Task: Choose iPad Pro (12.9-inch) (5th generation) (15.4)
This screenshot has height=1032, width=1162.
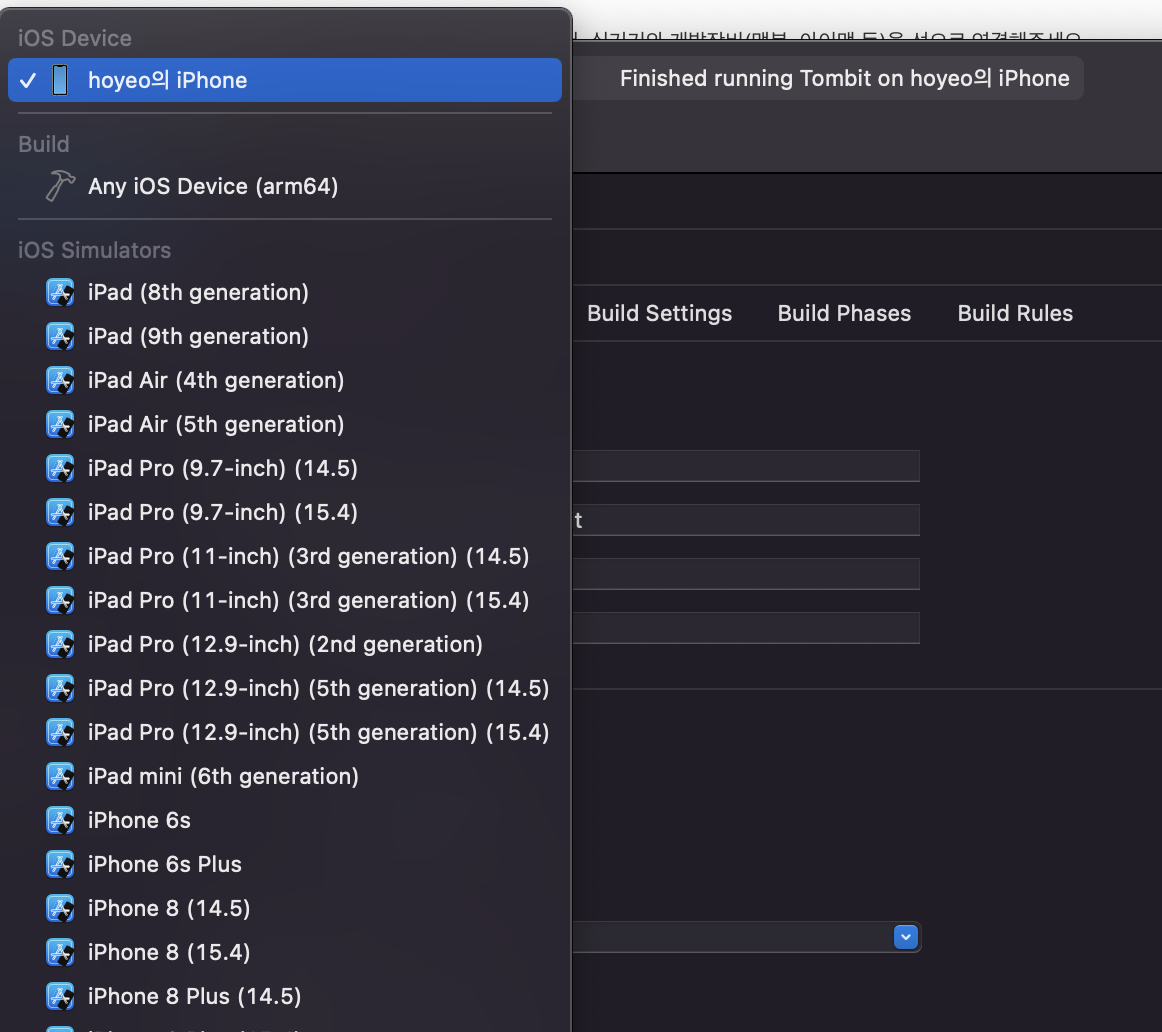Action: (285, 732)
